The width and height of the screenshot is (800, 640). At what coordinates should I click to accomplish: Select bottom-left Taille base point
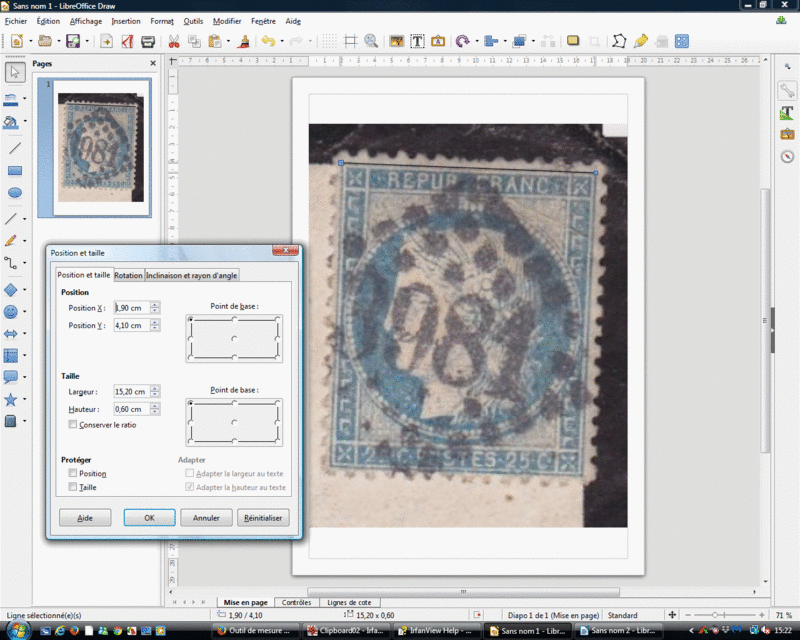[x=191, y=441]
